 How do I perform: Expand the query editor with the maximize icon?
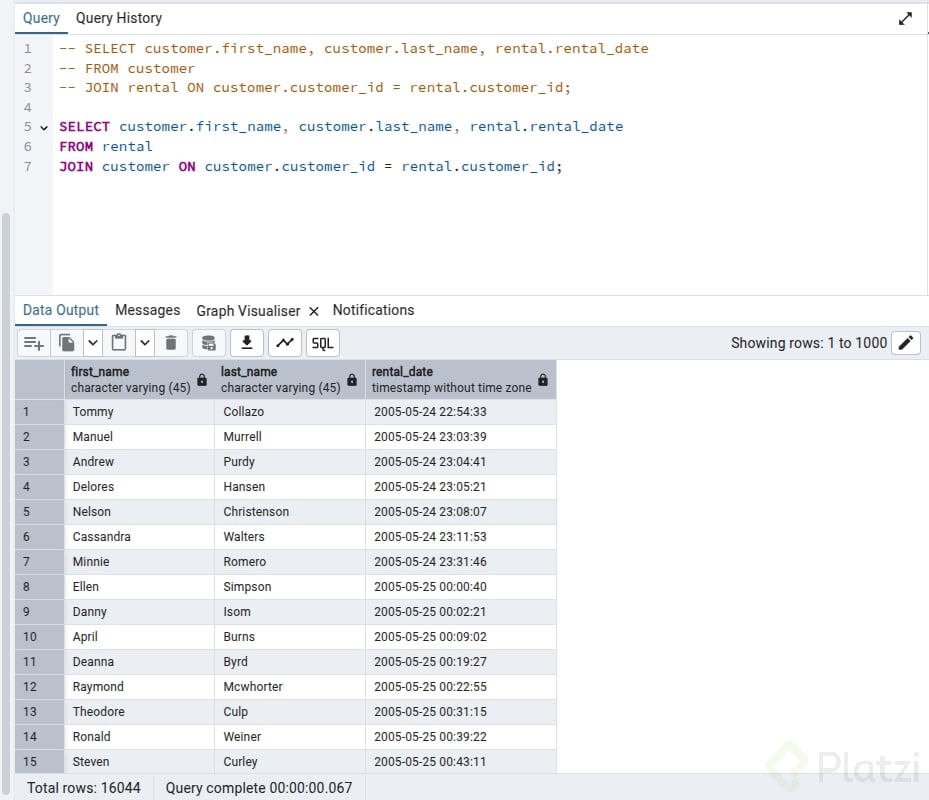point(905,18)
